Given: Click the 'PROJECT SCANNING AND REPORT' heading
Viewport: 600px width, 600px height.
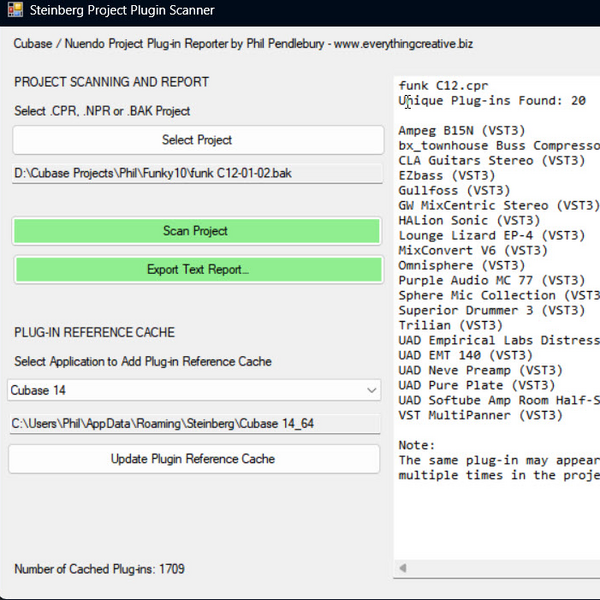Looking at the screenshot, I should [111, 82].
